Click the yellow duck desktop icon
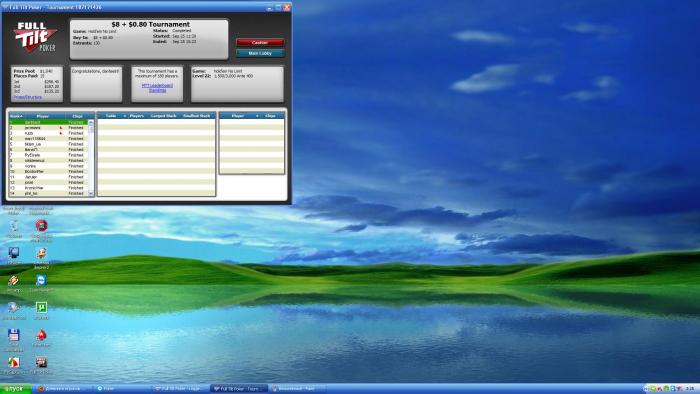The width and height of the screenshot is (700, 394). pos(41,253)
